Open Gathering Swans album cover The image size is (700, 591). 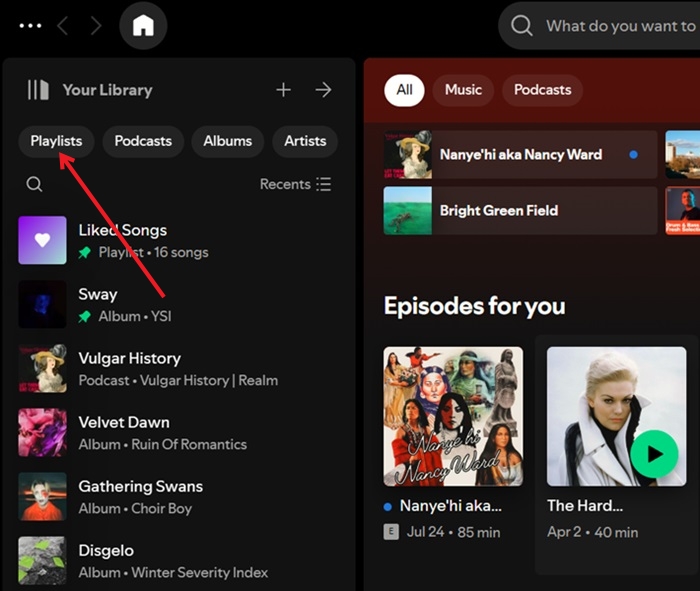point(42,496)
